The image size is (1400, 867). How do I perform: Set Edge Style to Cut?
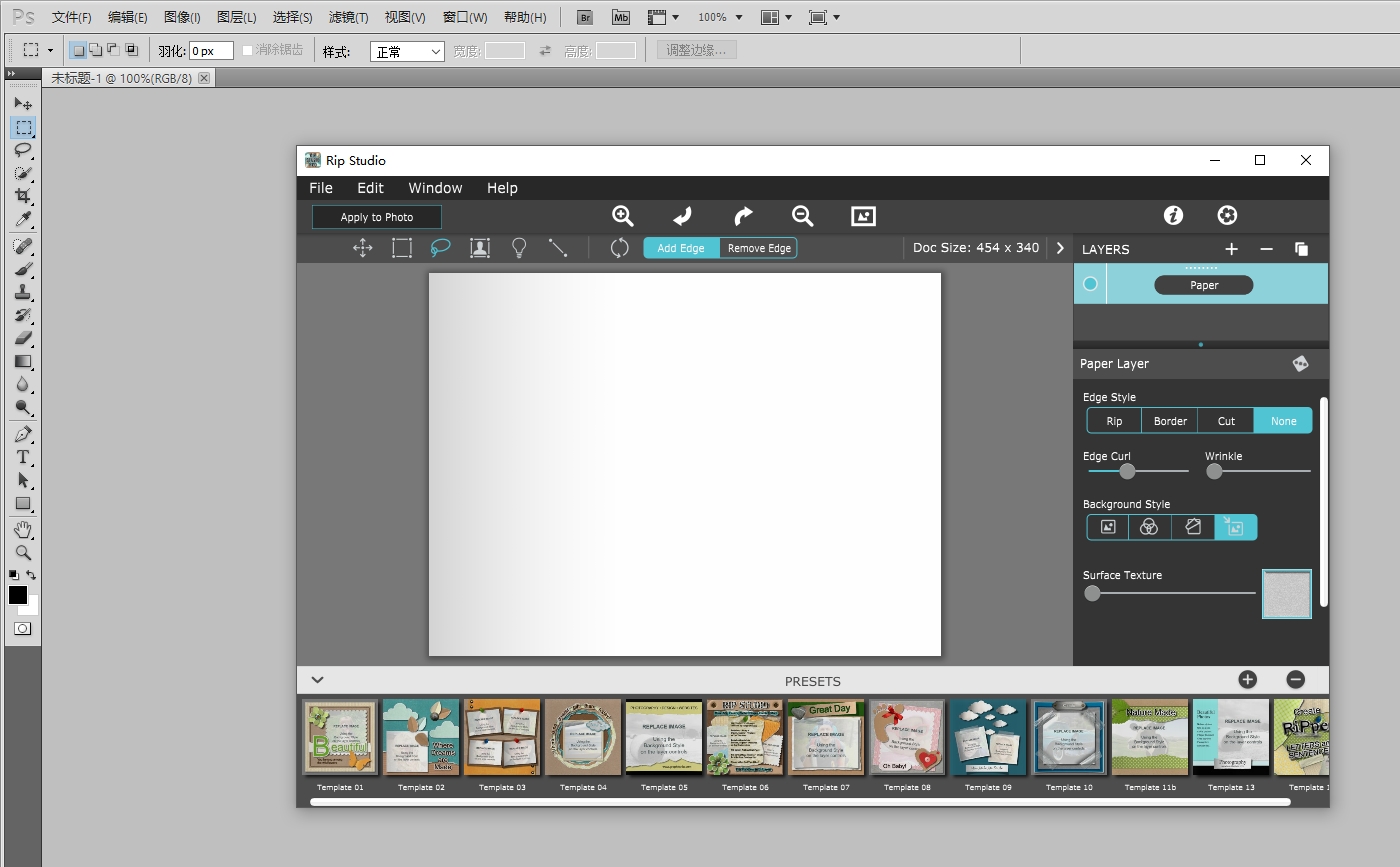[x=1226, y=421]
